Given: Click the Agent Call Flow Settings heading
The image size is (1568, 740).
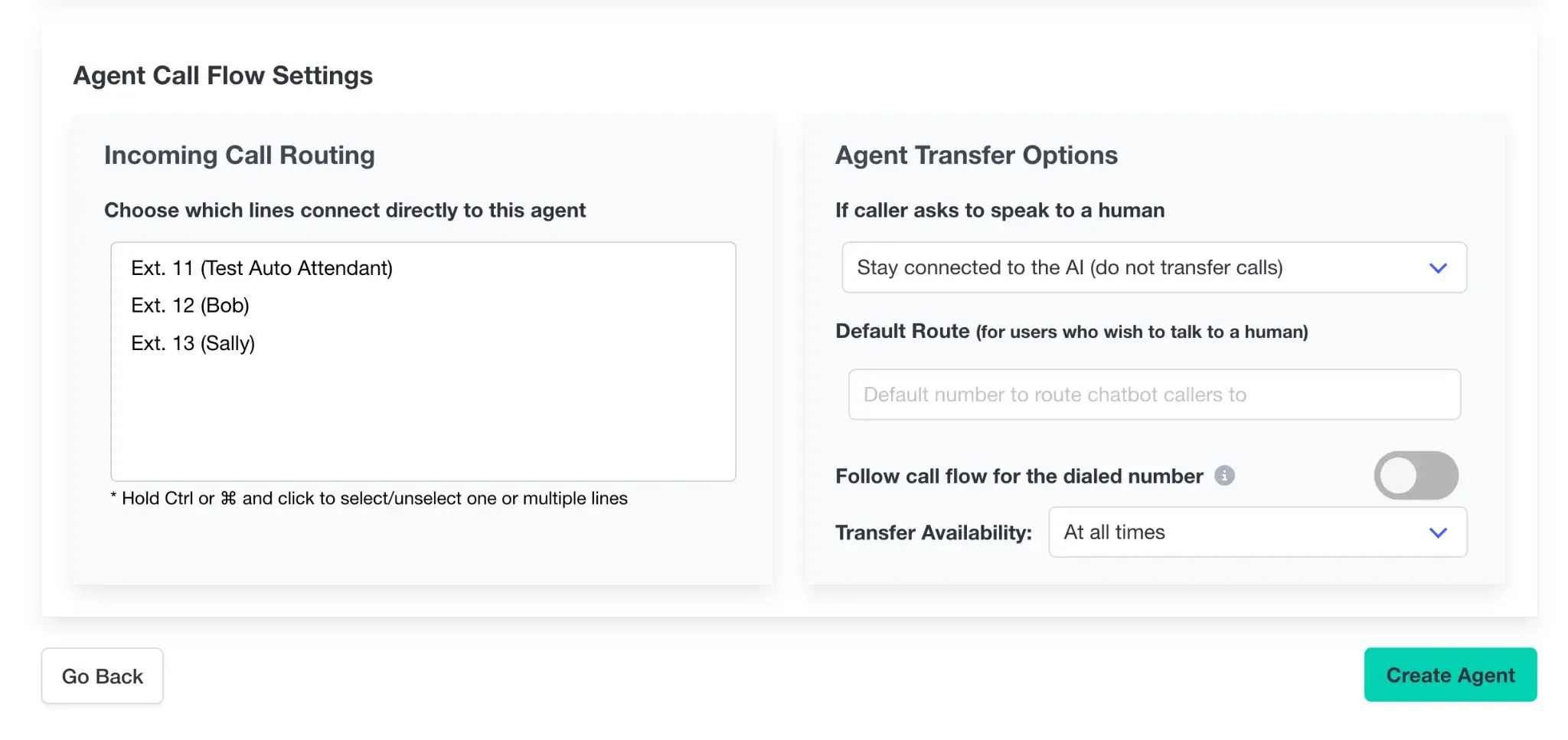Looking at the screenshot, I should tap(223, 74).
